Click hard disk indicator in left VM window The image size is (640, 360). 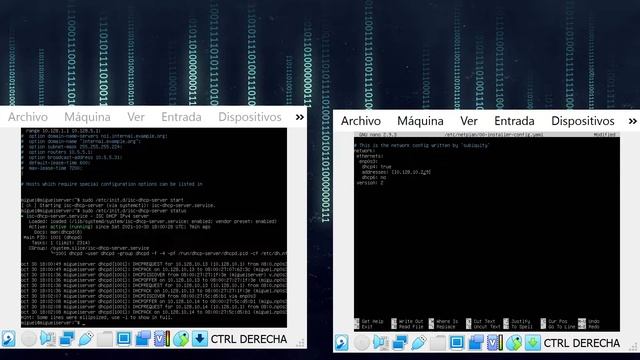coord(9,339)
